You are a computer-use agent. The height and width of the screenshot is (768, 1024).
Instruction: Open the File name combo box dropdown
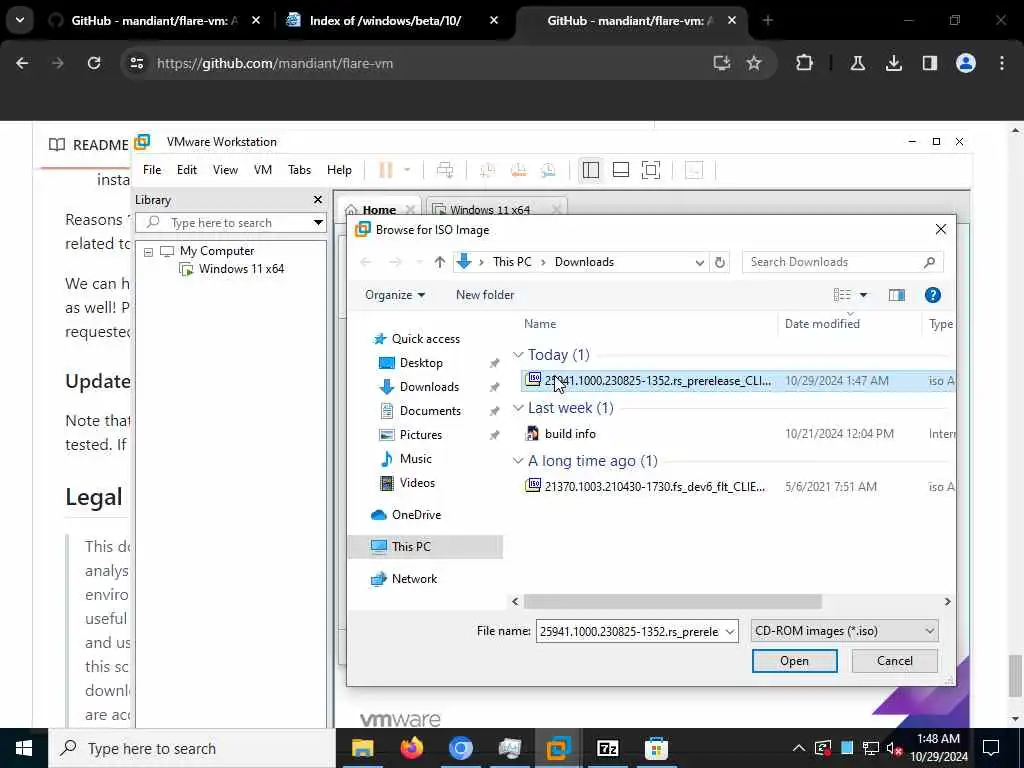pos(730,632)
